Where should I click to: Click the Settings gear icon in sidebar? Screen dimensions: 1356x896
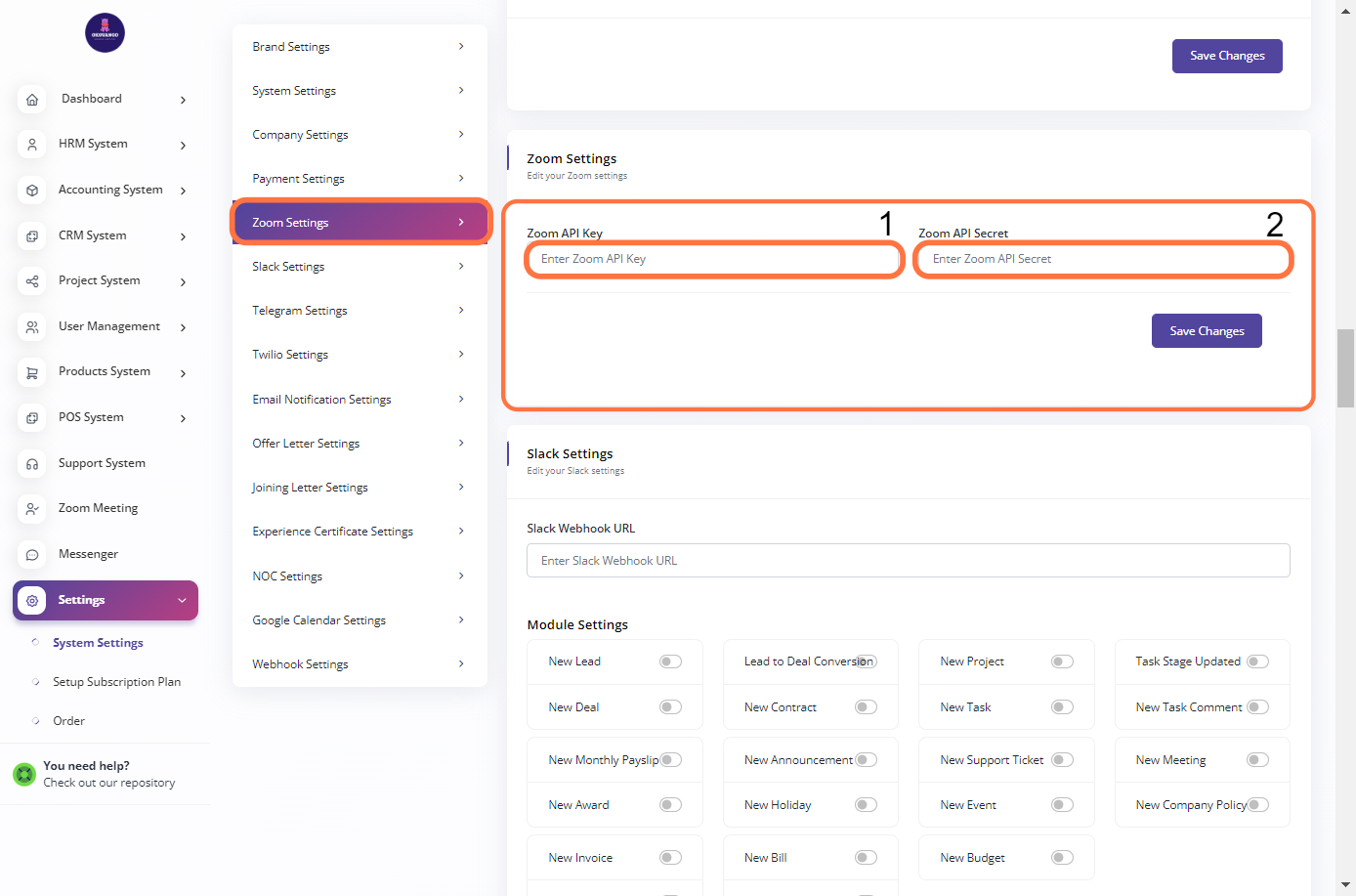[32, 601]
